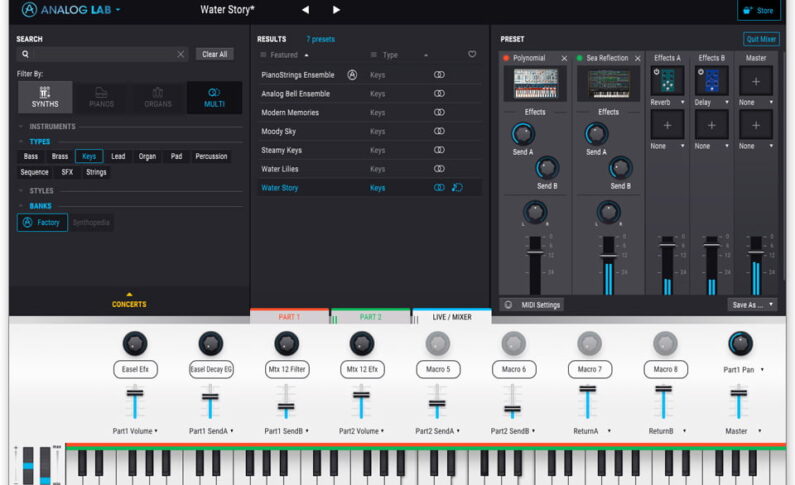Open the Sea Reflection instrument thumbnail
795x485 pixels.
608,84
